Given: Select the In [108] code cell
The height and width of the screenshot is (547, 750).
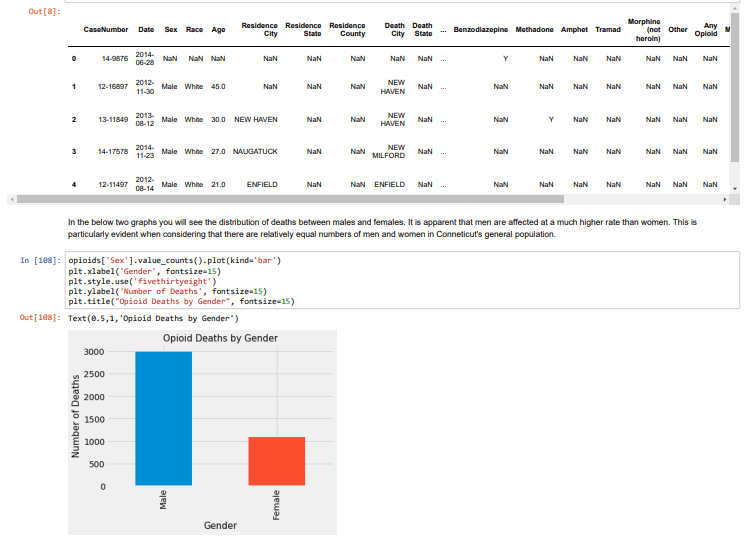Looking at the screenshot, I should (x=400, y=281).
